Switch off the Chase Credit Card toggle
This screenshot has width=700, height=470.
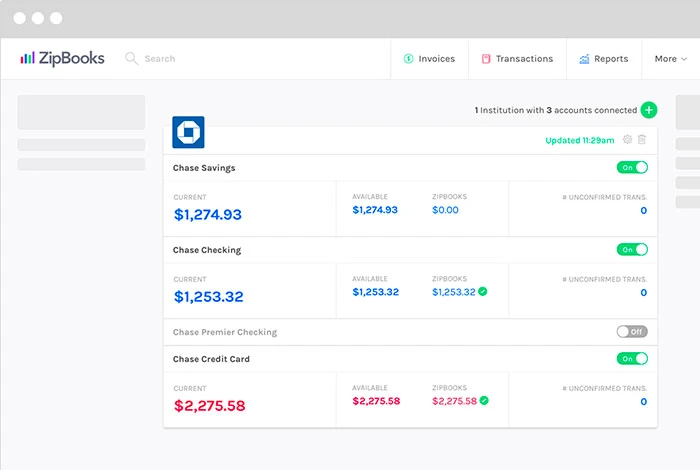click(x=632, y=359)
